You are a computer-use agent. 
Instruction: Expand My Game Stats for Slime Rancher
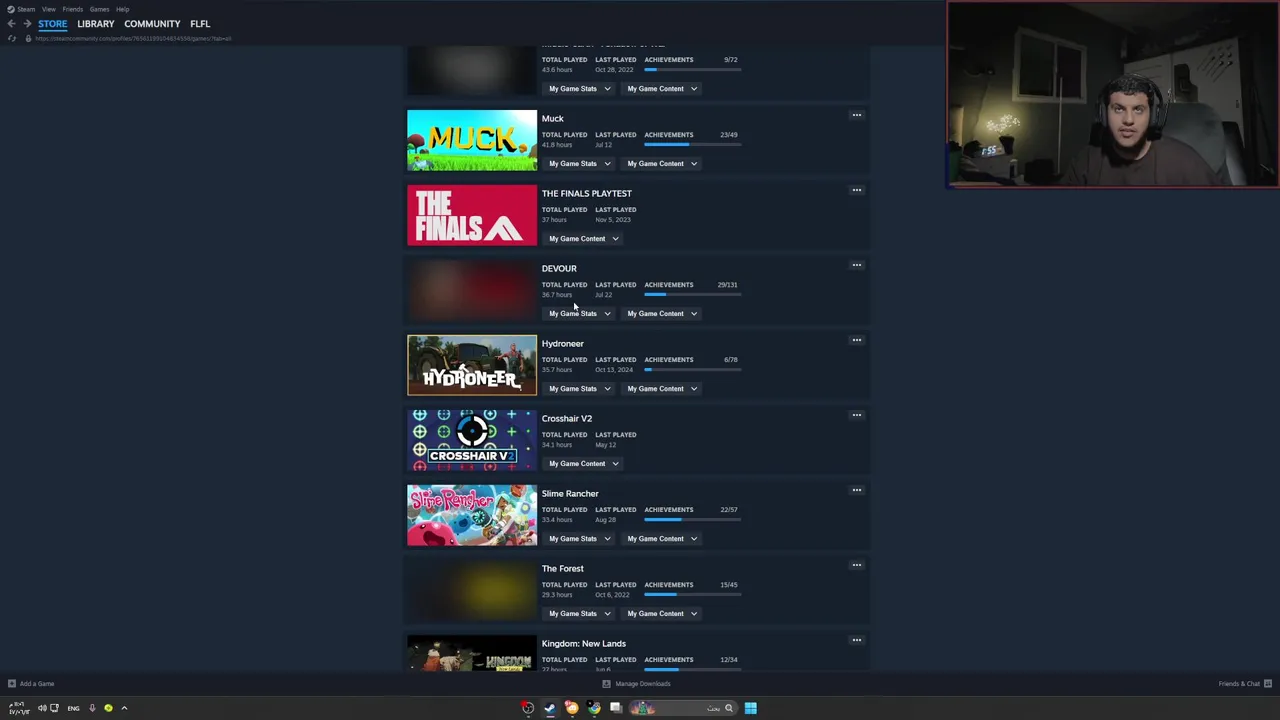tap(579, 539)
